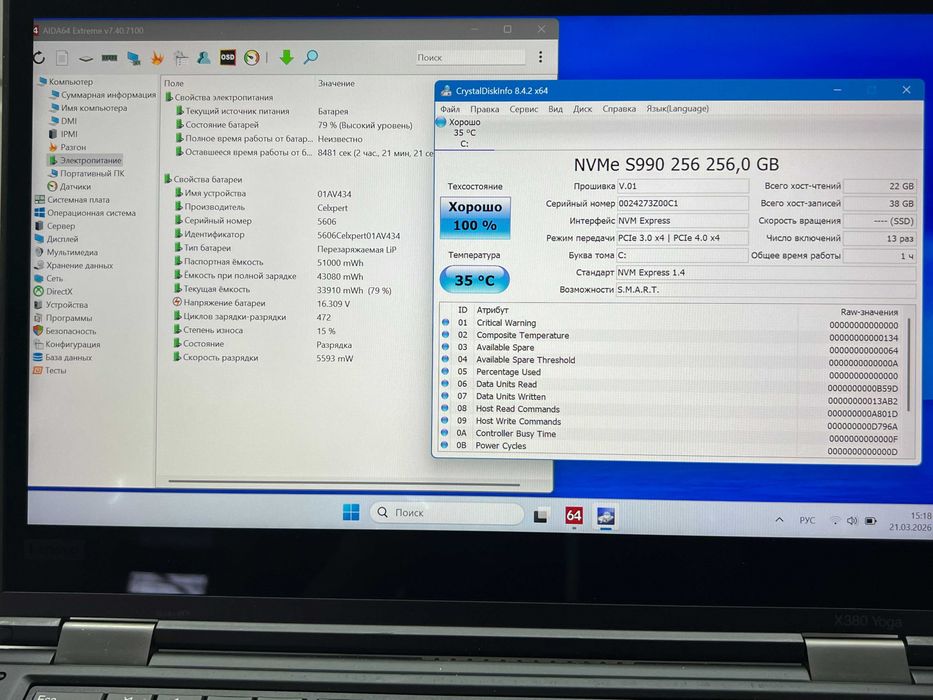
Task: Open Файл menu in CrystalDiskInfo
Action: (450, 109)
